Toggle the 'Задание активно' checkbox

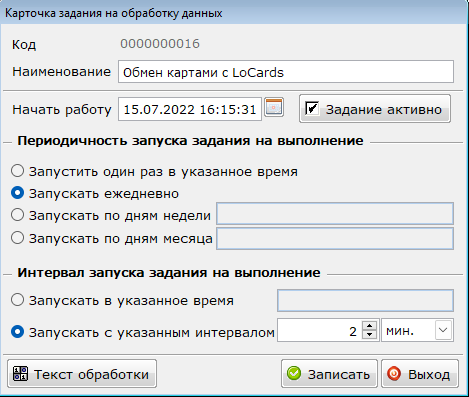pyautogui.click(x=312, y=108)
